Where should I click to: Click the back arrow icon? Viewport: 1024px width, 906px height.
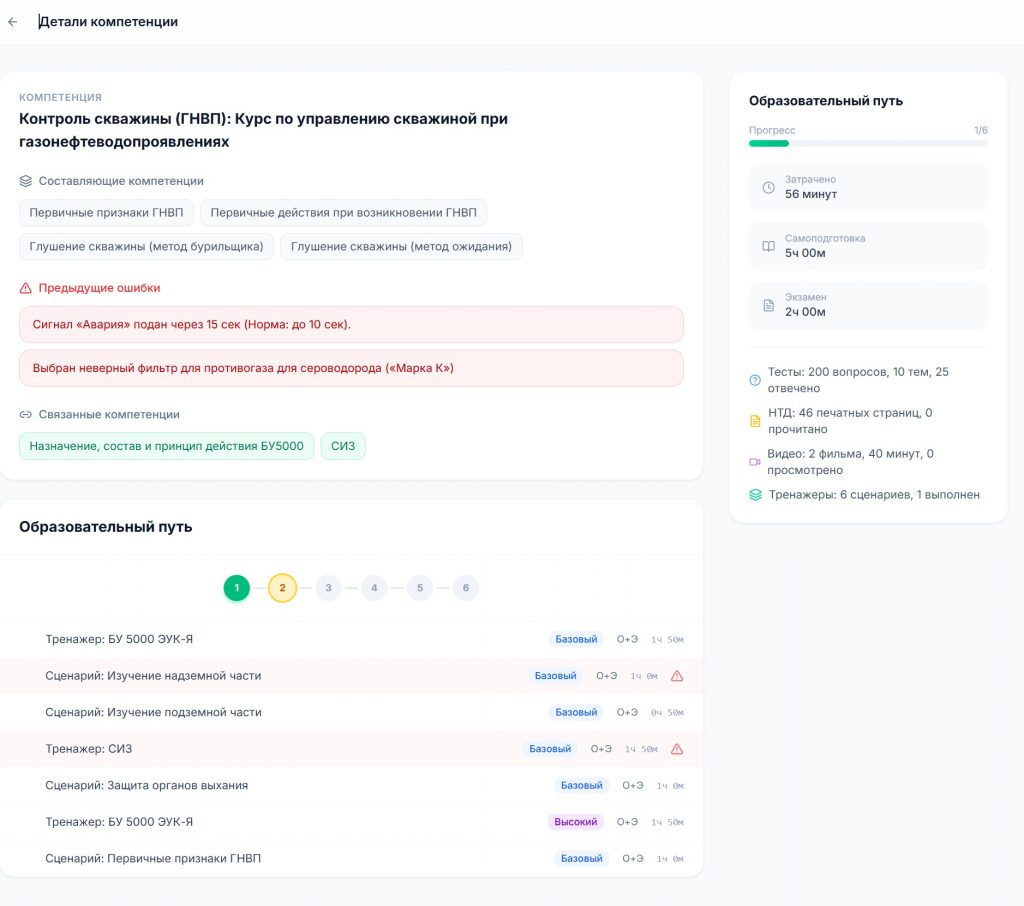(13, 22)
